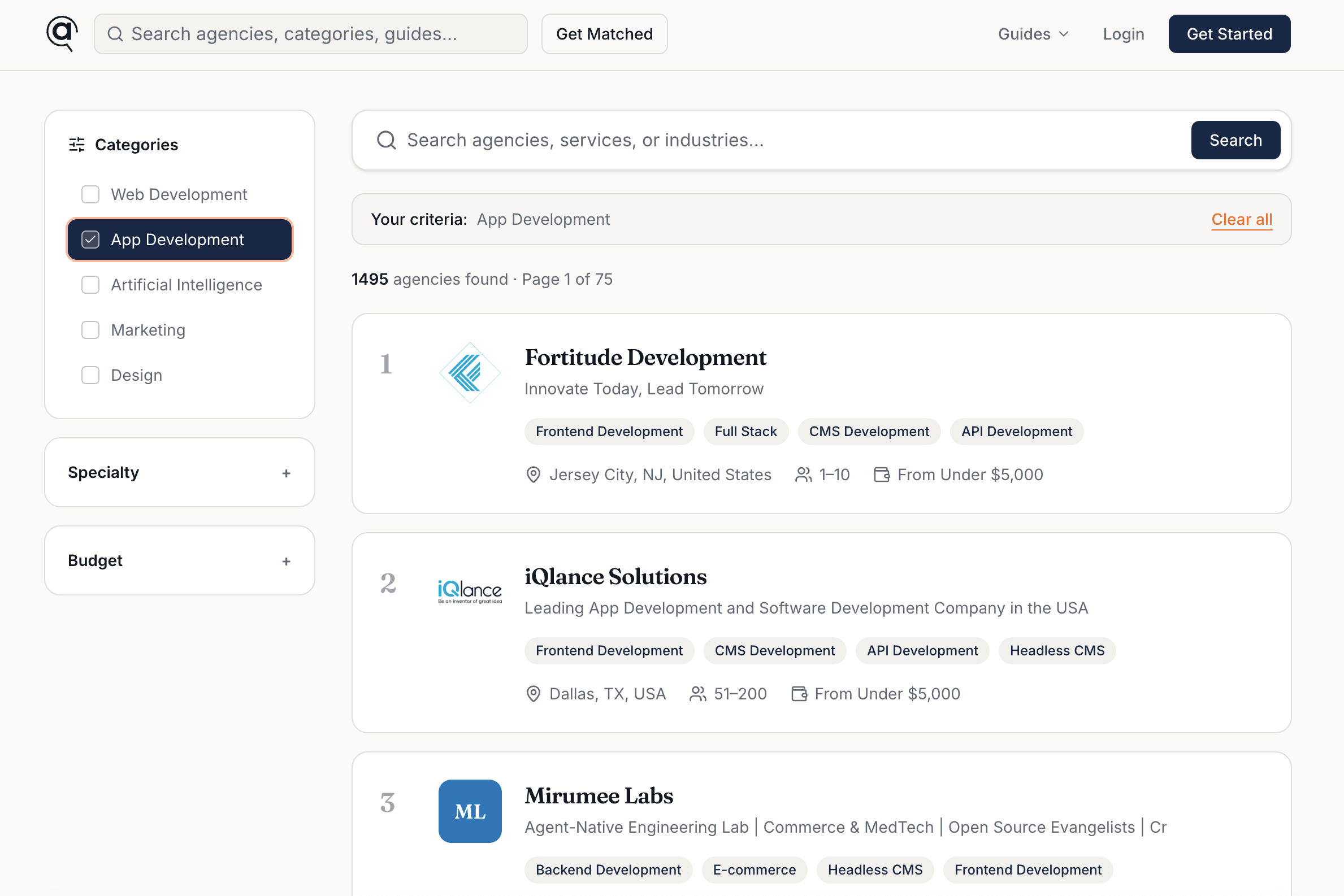
Task: Open the Fortitude Development logo
Action: (x=470, y=372)
